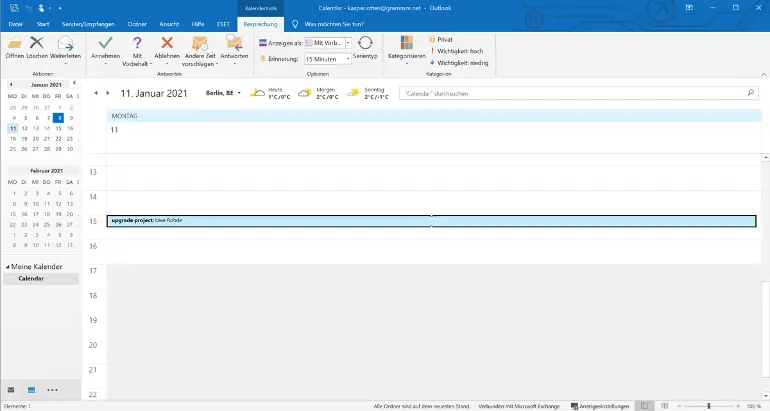Toggle the Privat lock option
This screenshot has width=770, height=411.
(x=445, y=39)
